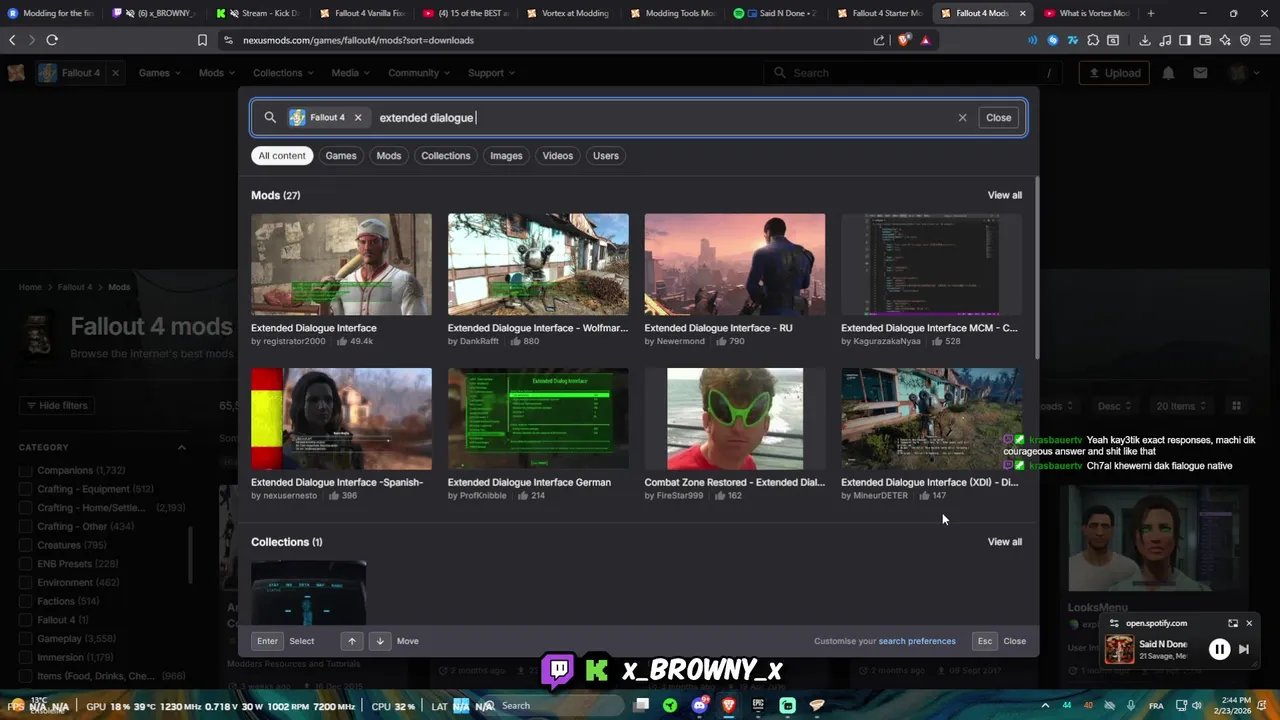Expand the Community menu in Nexus navigation

click(419, 73)
